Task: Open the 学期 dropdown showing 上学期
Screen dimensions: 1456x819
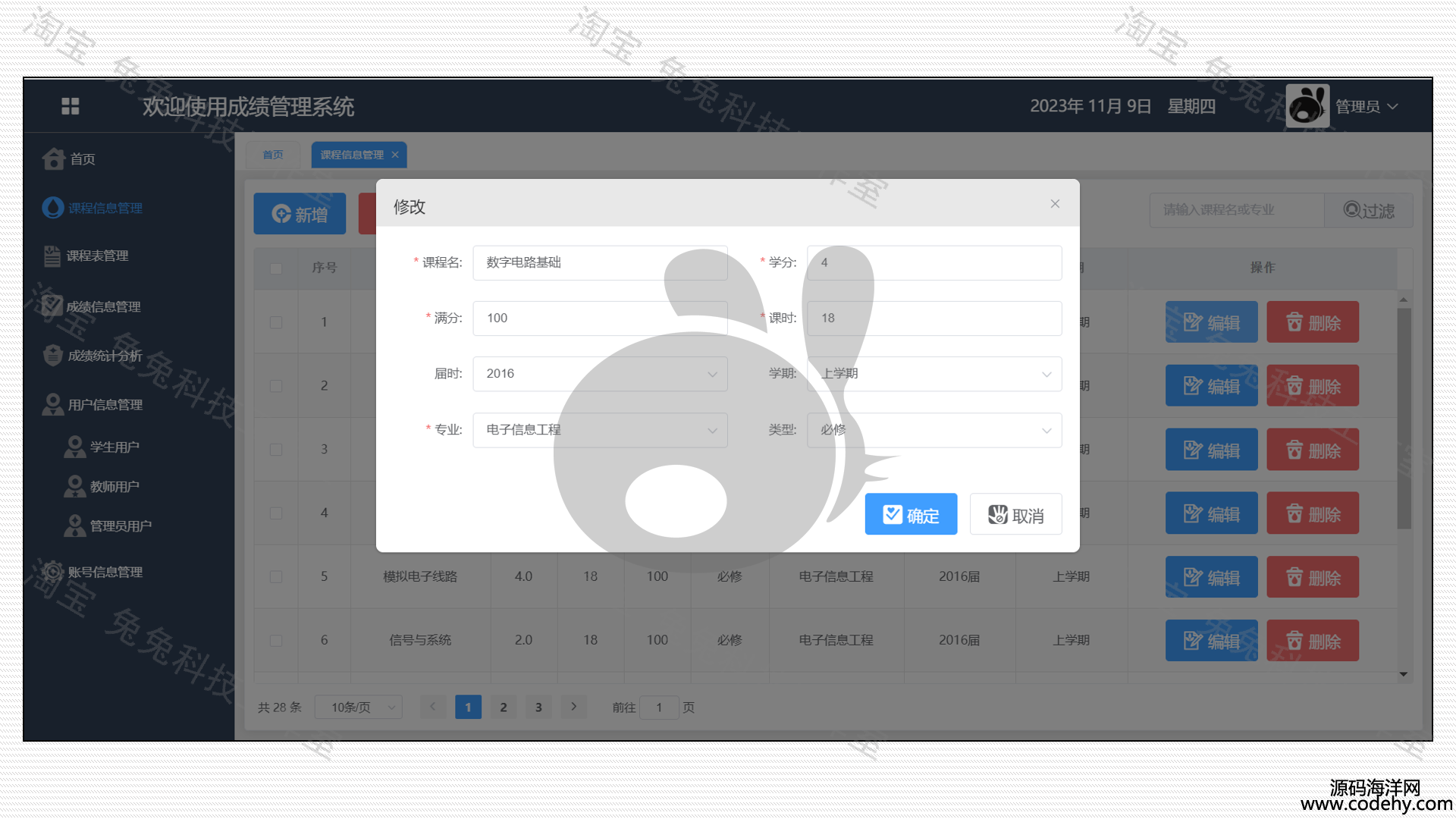Action: 934,374
